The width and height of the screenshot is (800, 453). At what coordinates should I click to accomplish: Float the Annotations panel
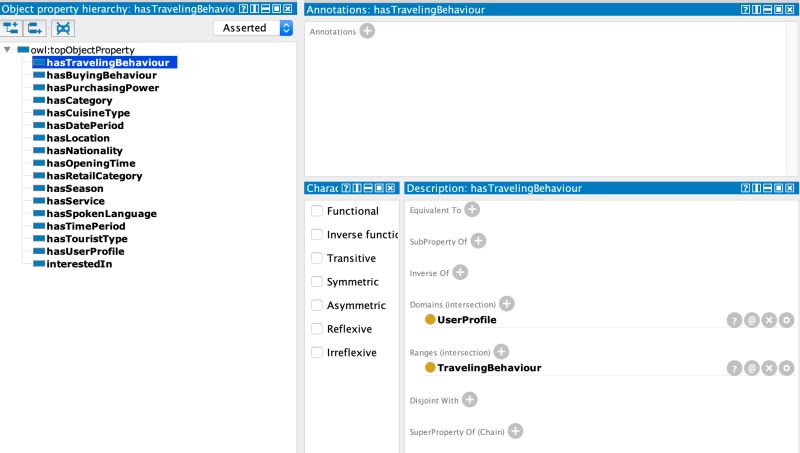coord(779,9)
